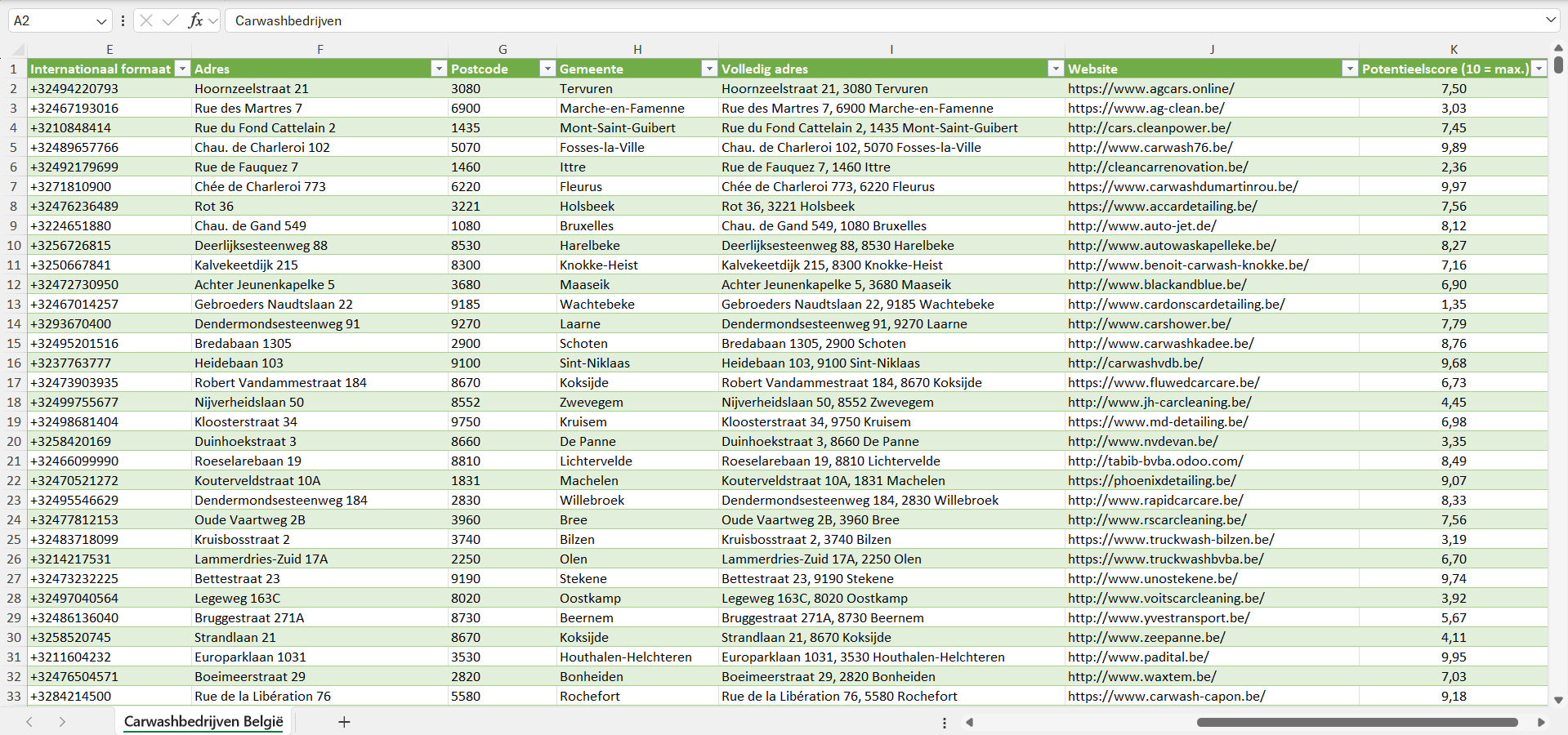The height and width of the screenshot is (735, 1568).
Task: Select column G header
Action: [503, 50]
